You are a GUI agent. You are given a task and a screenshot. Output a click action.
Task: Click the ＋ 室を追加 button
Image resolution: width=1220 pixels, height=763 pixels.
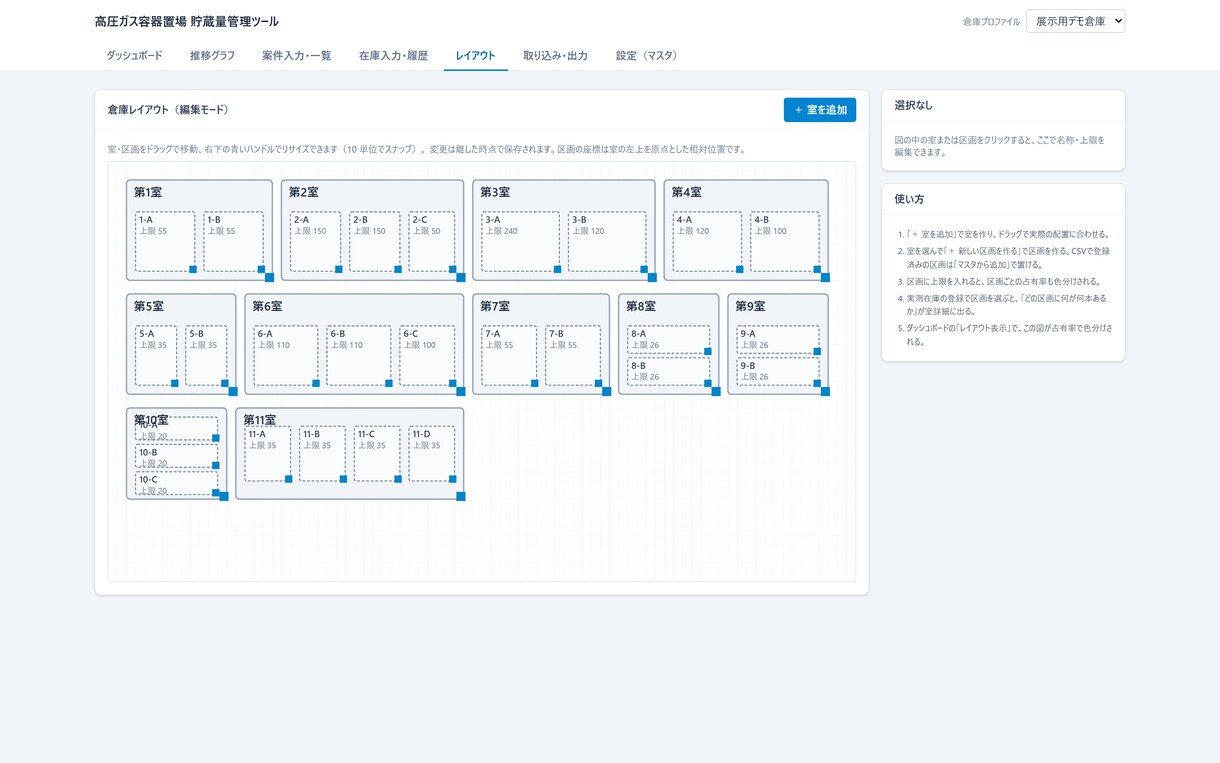tap(820, 110)
